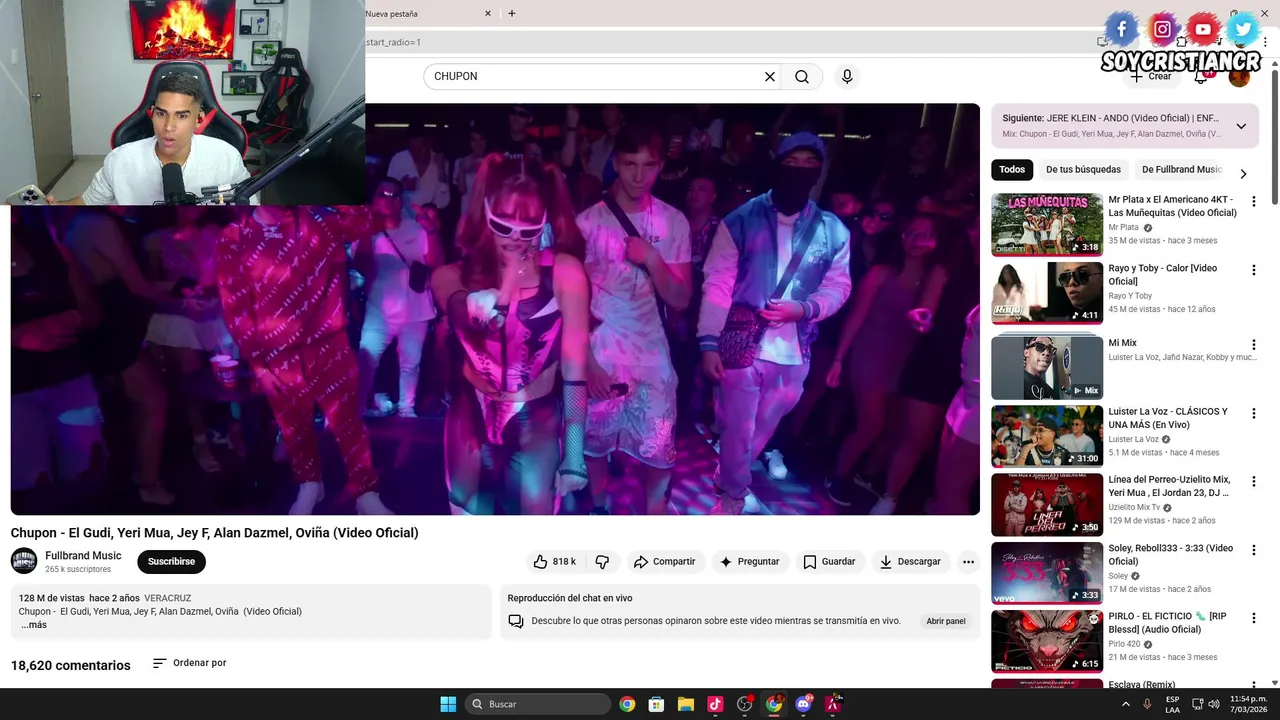Select the De tus búsquedas chip
The image size is (1280, 720).
[x=1083, y=170]
